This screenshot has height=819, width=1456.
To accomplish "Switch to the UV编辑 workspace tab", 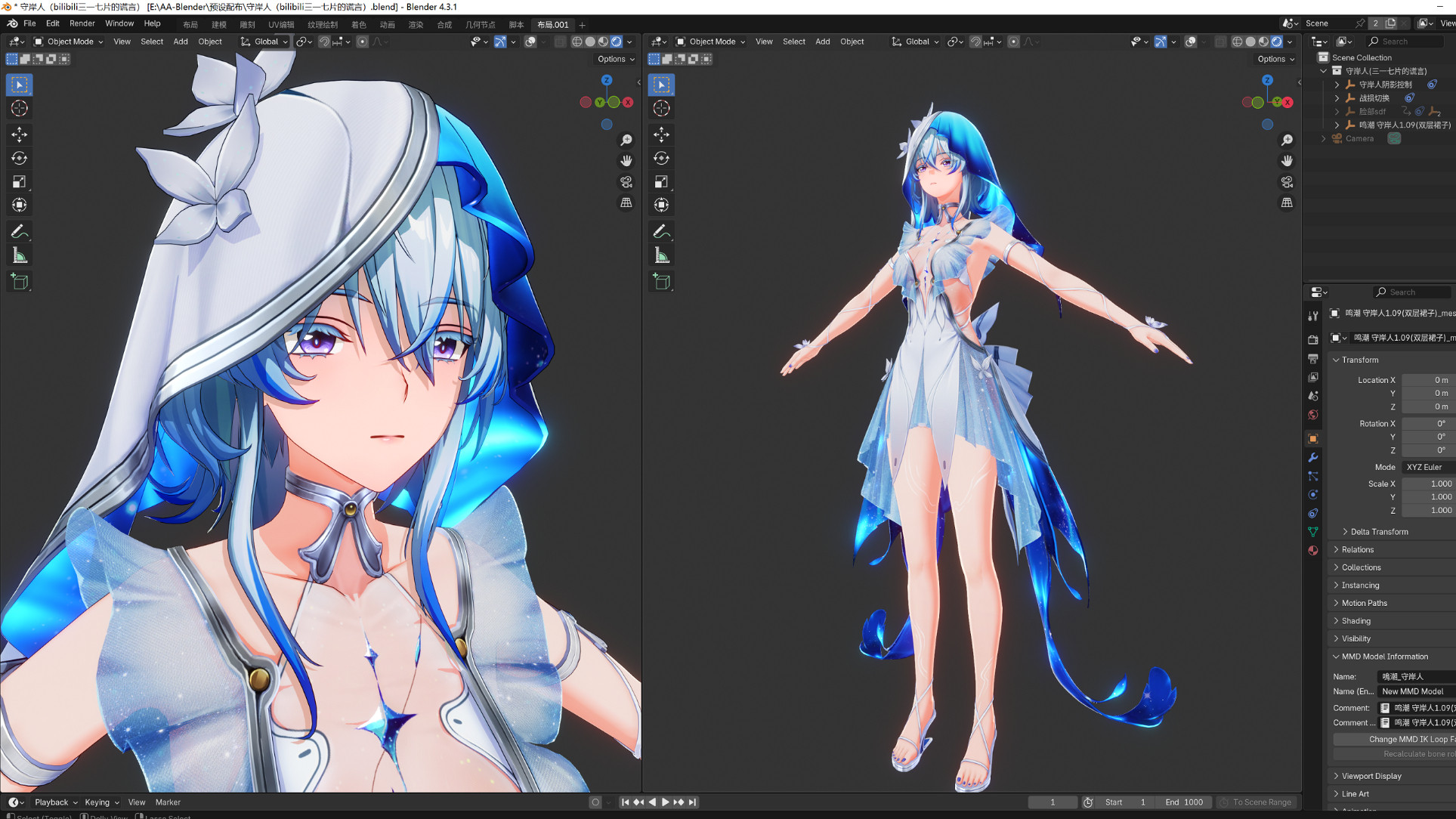I will pos(281,24).
